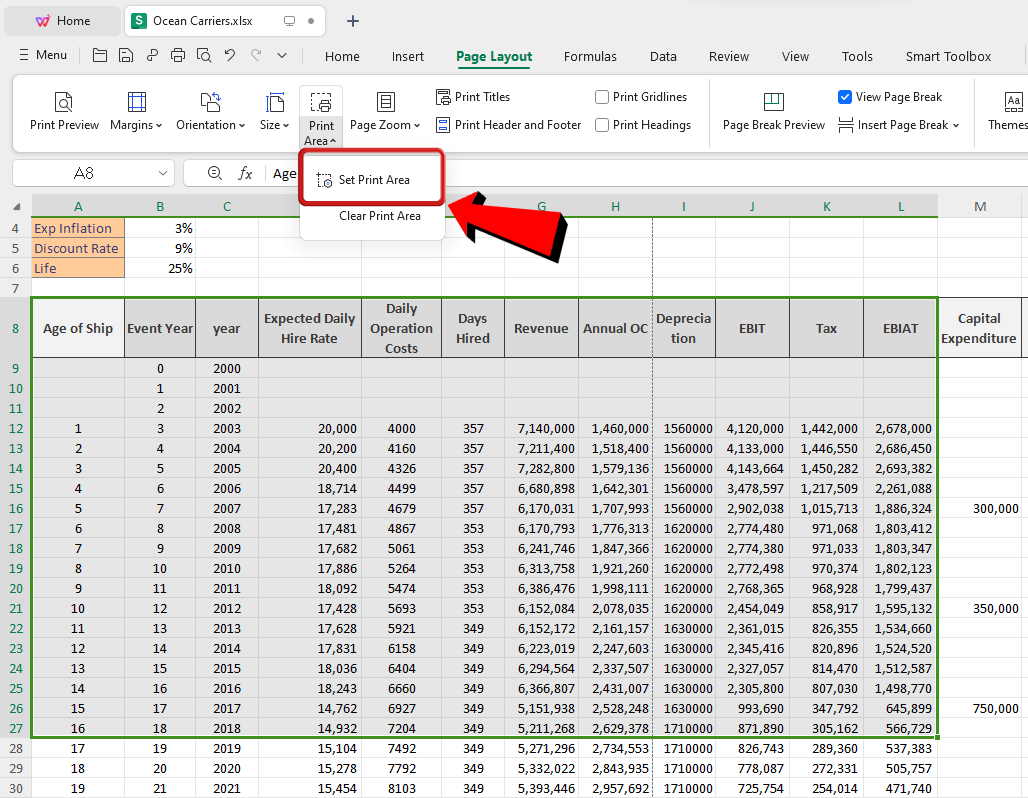Expand the Size dropdown

273,110
